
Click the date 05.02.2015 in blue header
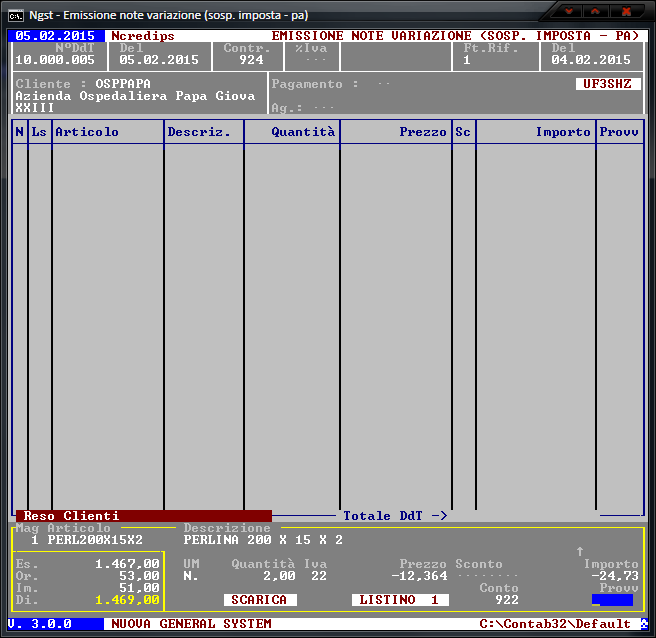[x=55, y=36]
